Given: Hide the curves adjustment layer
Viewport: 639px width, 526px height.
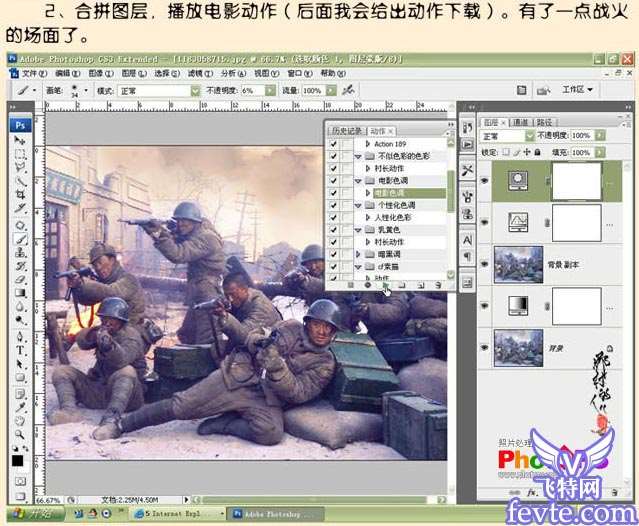Looking at the screenshot, I should pos(485,222).
